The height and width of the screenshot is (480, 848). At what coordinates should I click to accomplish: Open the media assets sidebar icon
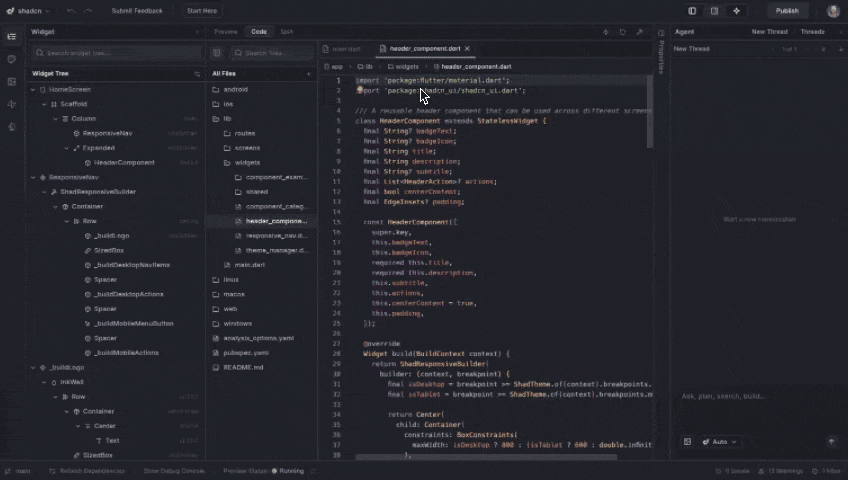pos(11,82)
